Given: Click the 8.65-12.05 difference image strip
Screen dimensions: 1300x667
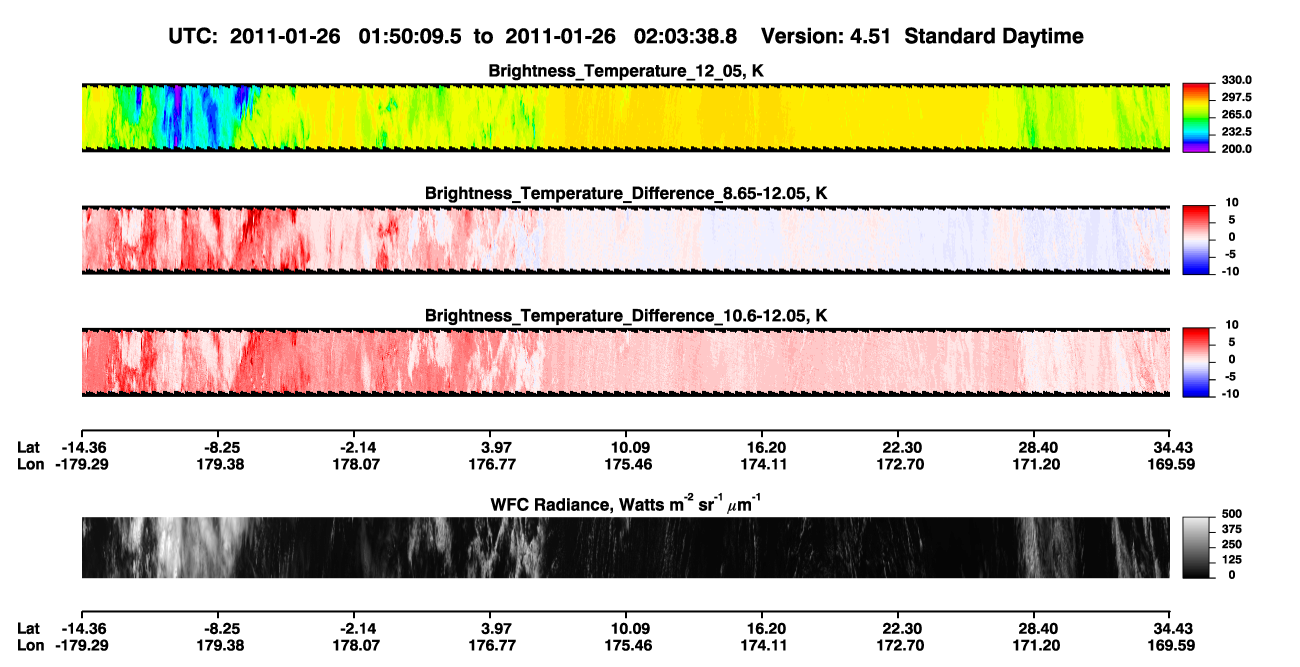Looking at the screenshot, I should pyautogui.click(x=626, y=239).
